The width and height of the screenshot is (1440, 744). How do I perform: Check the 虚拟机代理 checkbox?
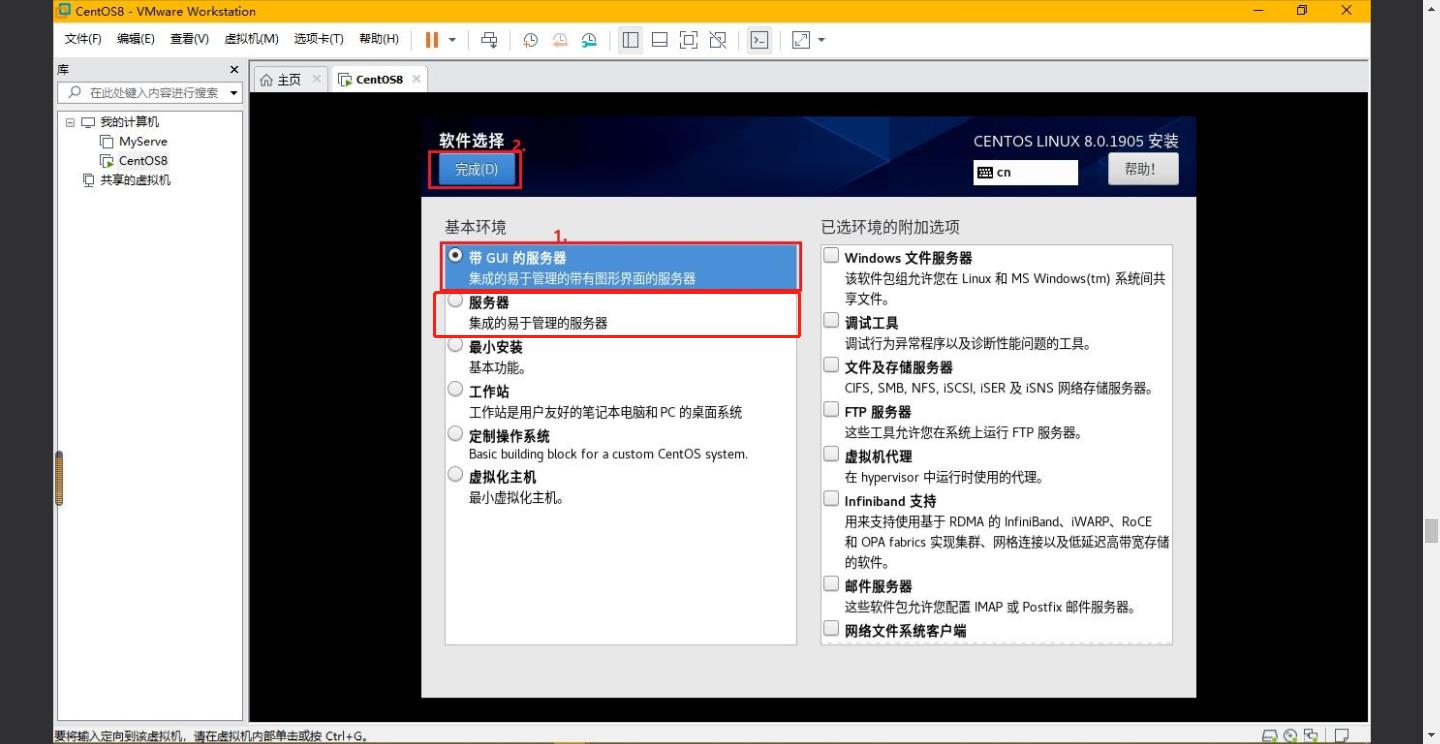coord(831,454)
